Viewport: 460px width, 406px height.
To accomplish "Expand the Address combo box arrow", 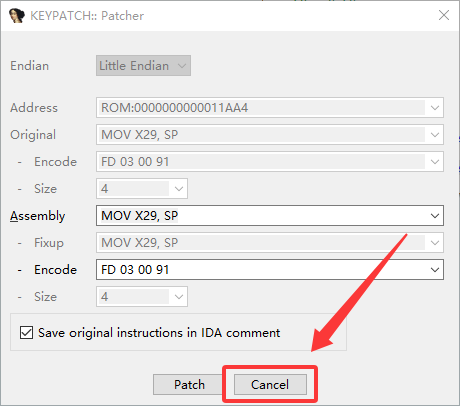I will [x=435, y=108].
